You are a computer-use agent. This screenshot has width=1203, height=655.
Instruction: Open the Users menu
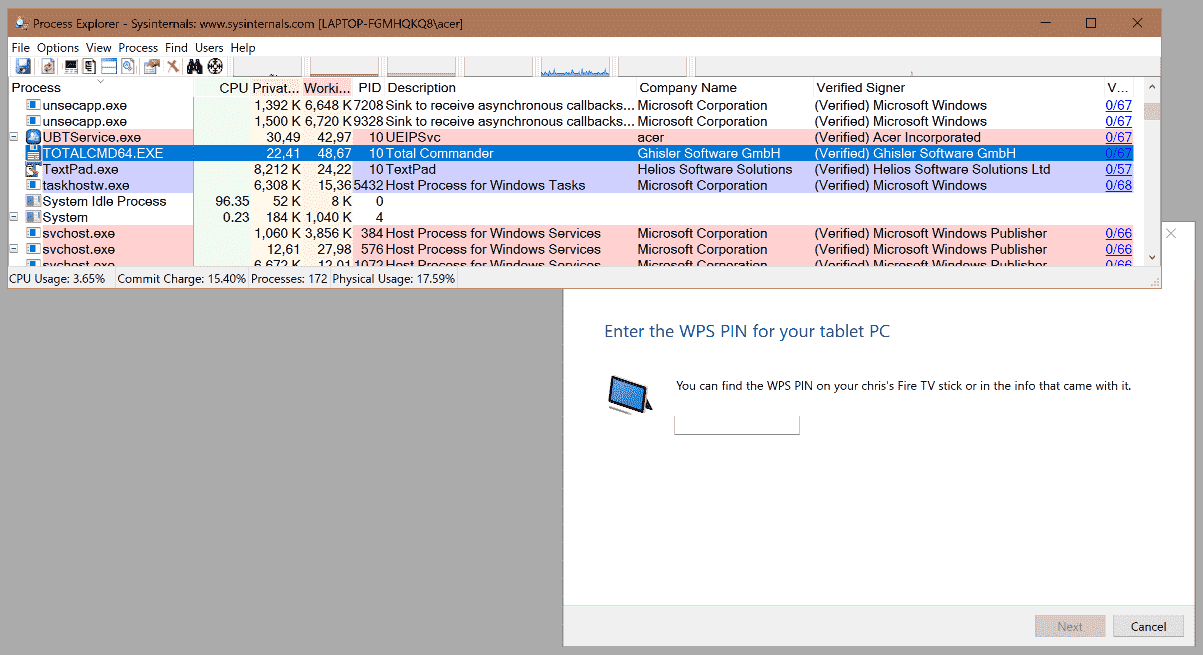tap(209, 47)
